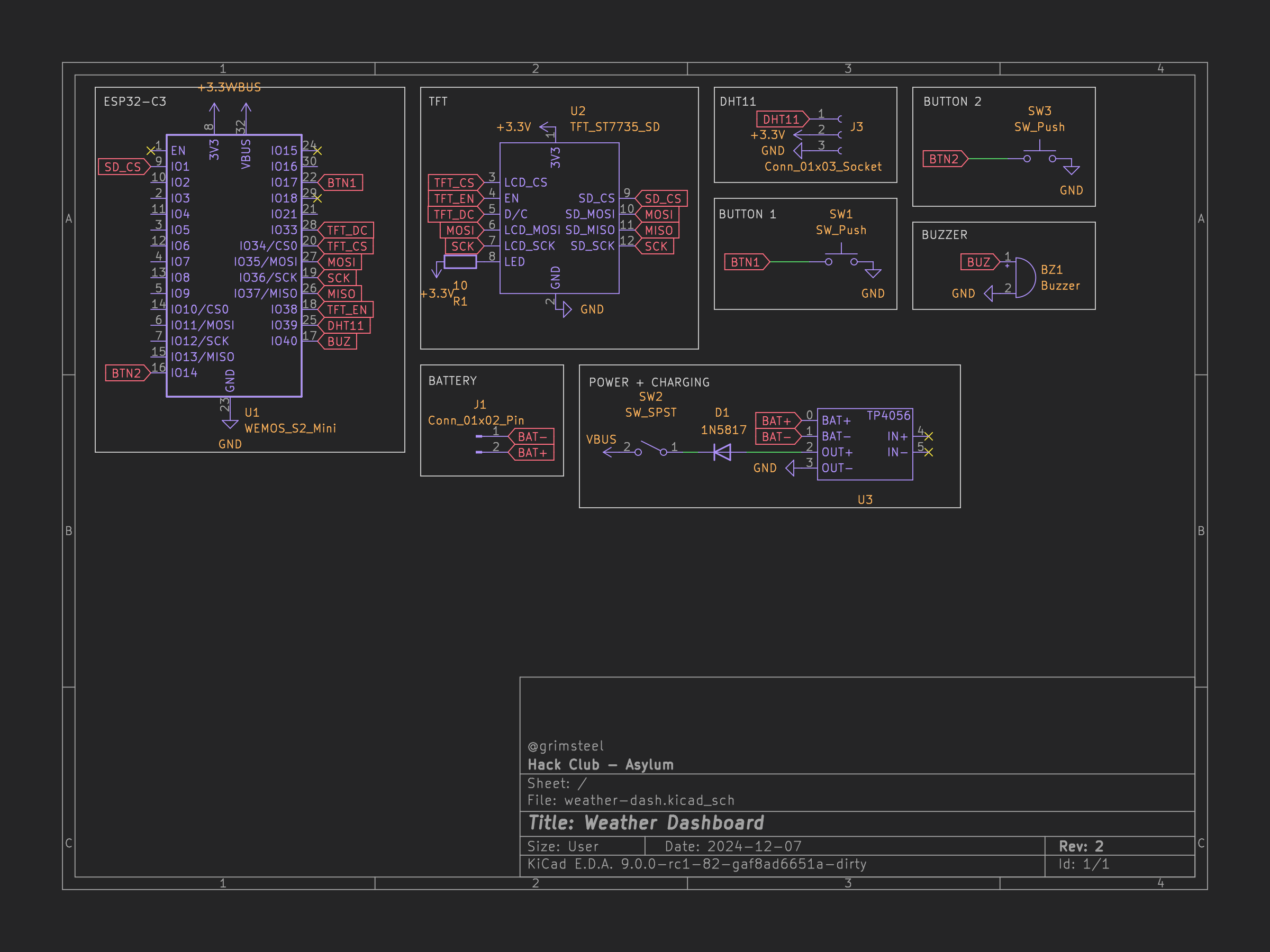Click 'Title: Weather Dashboard' in title block
Screen dimensions: 1270x952
(x=646, y=823)
